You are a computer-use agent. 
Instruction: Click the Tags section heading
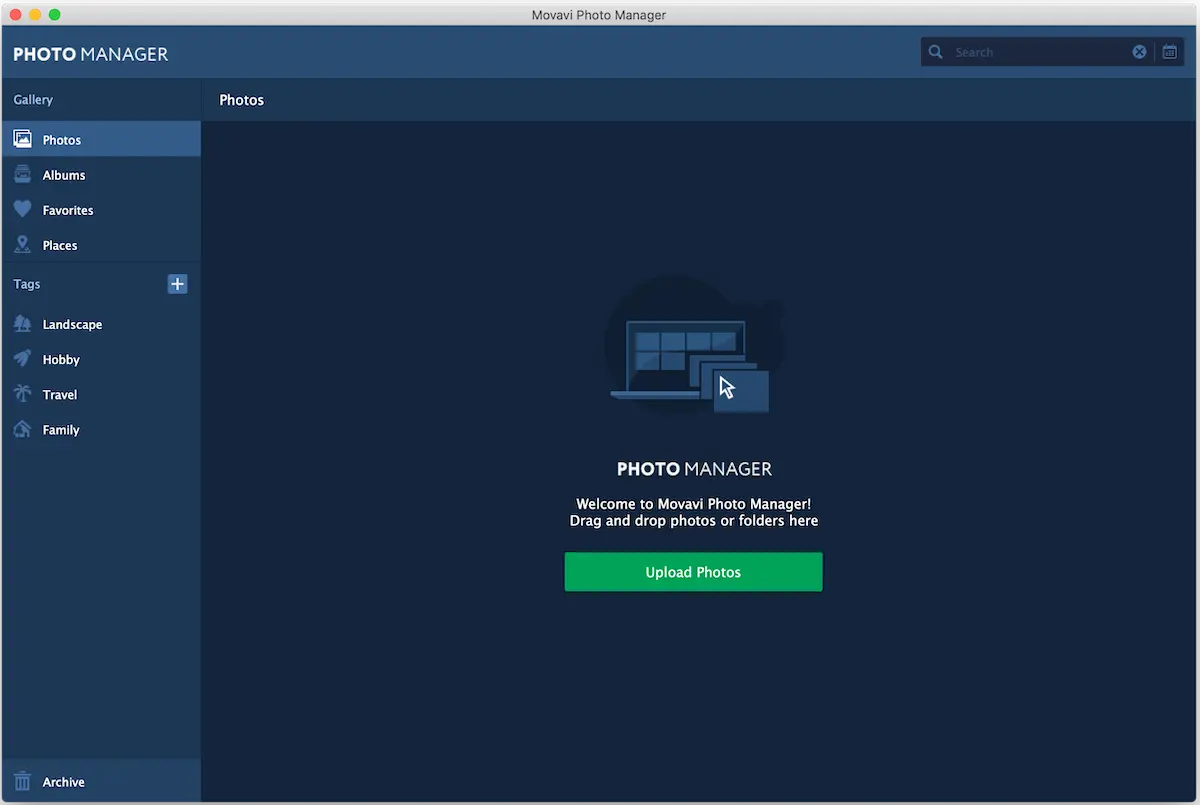coord(27,284)
